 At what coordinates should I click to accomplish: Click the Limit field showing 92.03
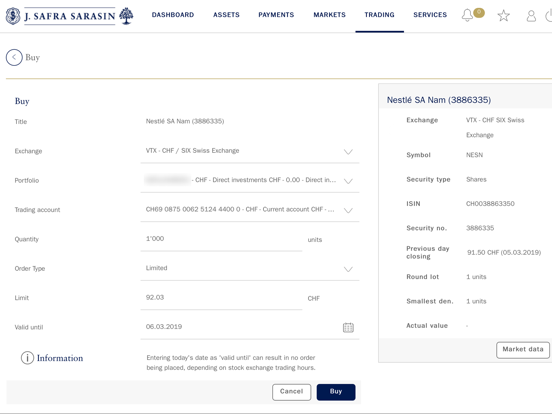point(221,298)
